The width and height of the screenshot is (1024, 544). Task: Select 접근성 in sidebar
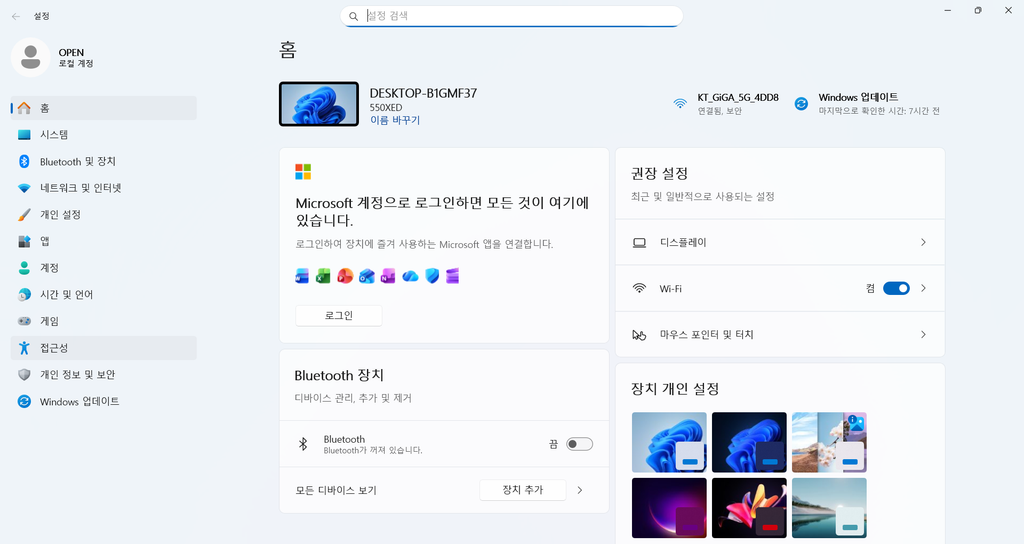(104, 348)
